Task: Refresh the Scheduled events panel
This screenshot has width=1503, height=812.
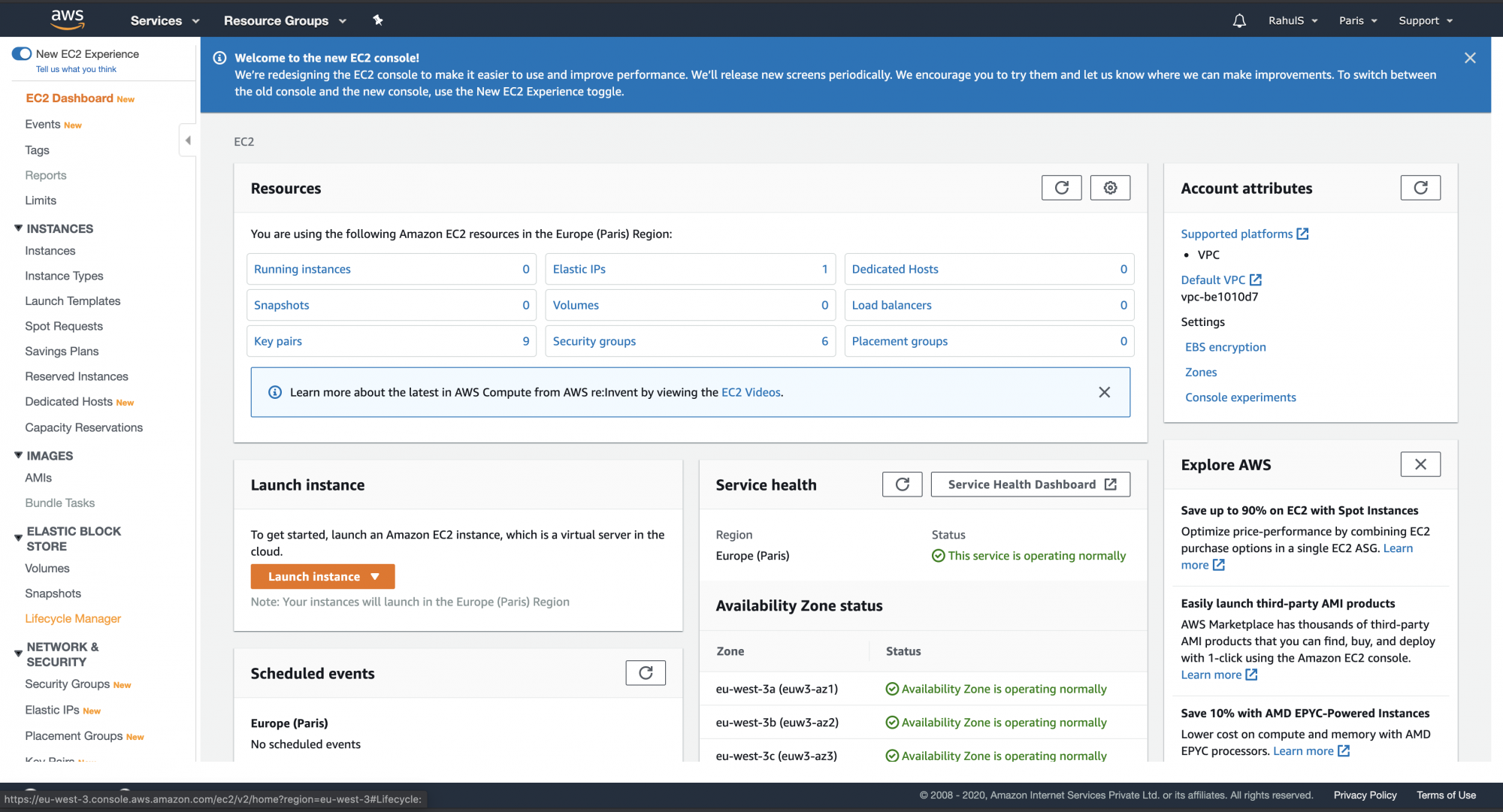Action: click(646, 672)
